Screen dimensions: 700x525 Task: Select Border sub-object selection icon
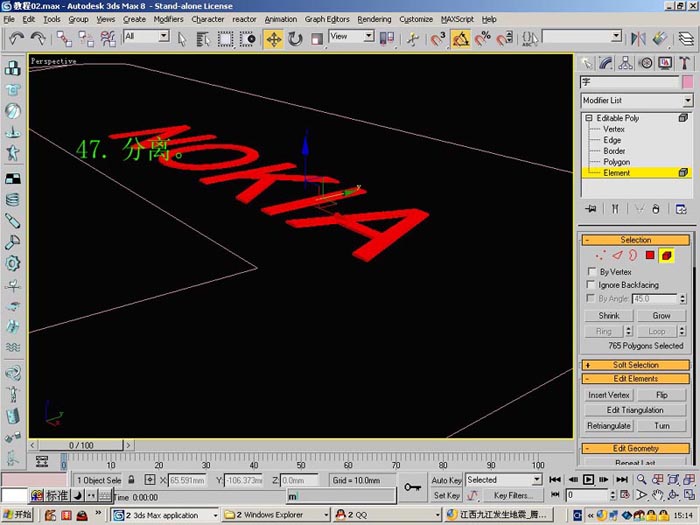633,255
